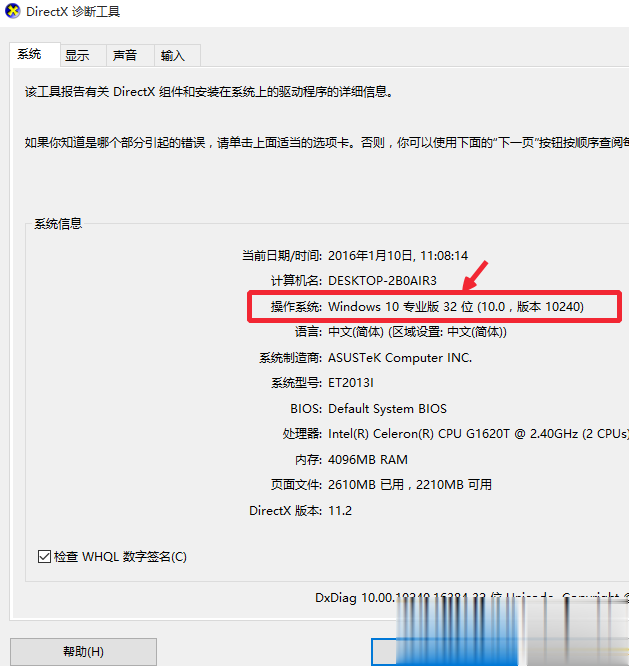The width and height of the screenshot is (629, 666).
Task: Click the Default System BIOS value
Action: pos(387,409)
